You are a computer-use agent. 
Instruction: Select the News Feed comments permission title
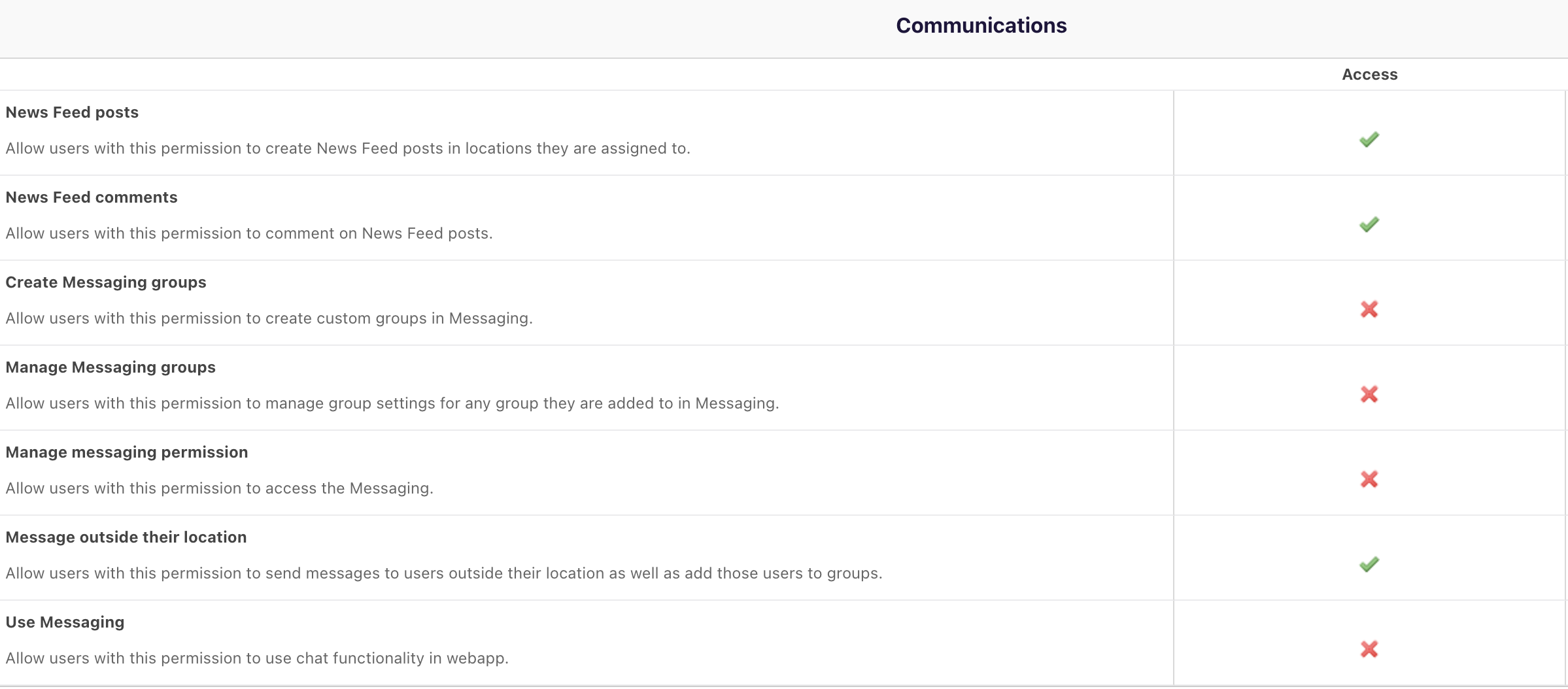click(x=92, y=197)
